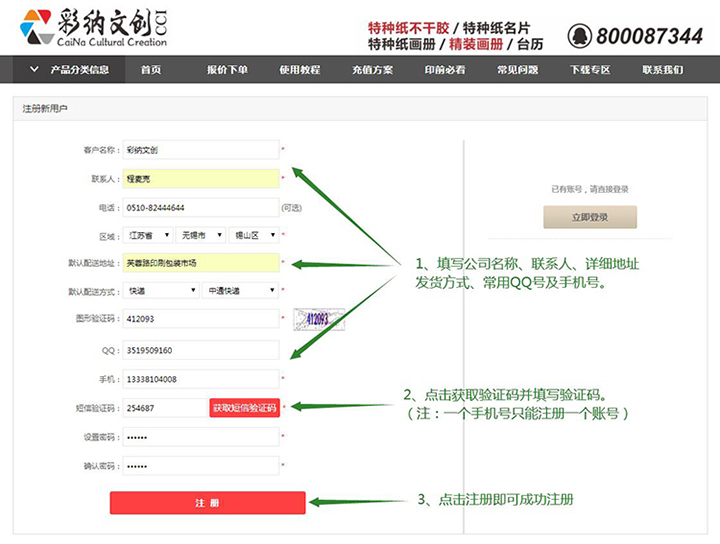Image resolution: width=720 pixels, height=544 pixels.
Task: Click the 获取短信验证码 button
Action: pos(244,408)
